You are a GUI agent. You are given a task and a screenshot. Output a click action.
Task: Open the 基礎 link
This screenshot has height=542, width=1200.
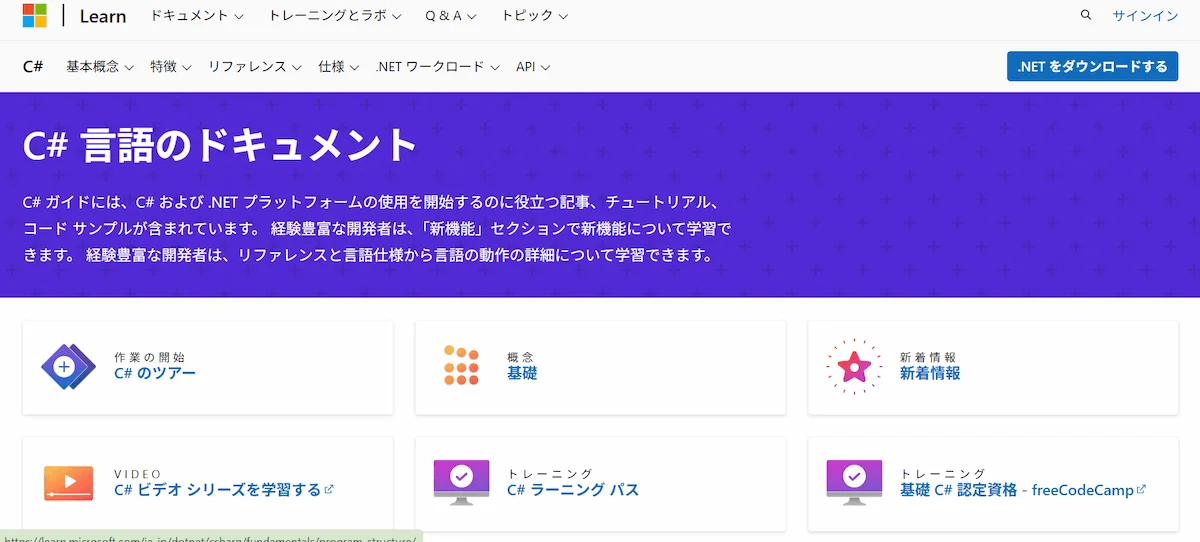[x=522, y=373]
